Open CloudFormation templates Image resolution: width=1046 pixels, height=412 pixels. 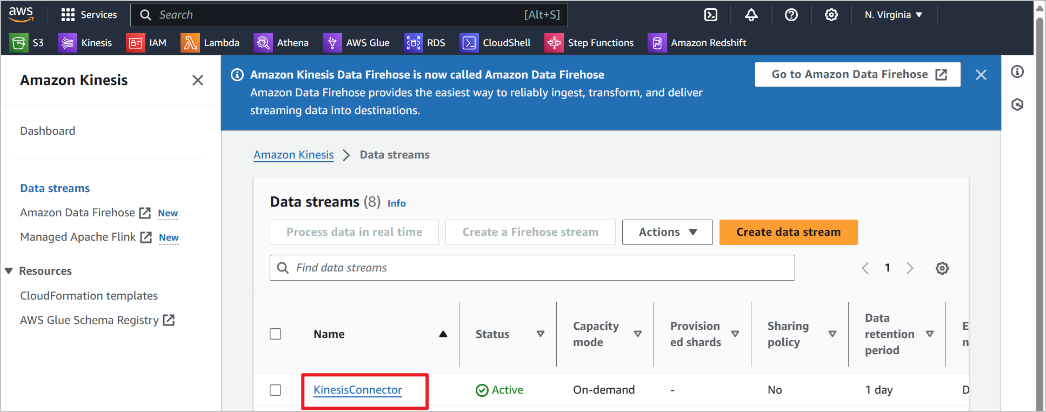pyautogui.click(x=89, y=295)
